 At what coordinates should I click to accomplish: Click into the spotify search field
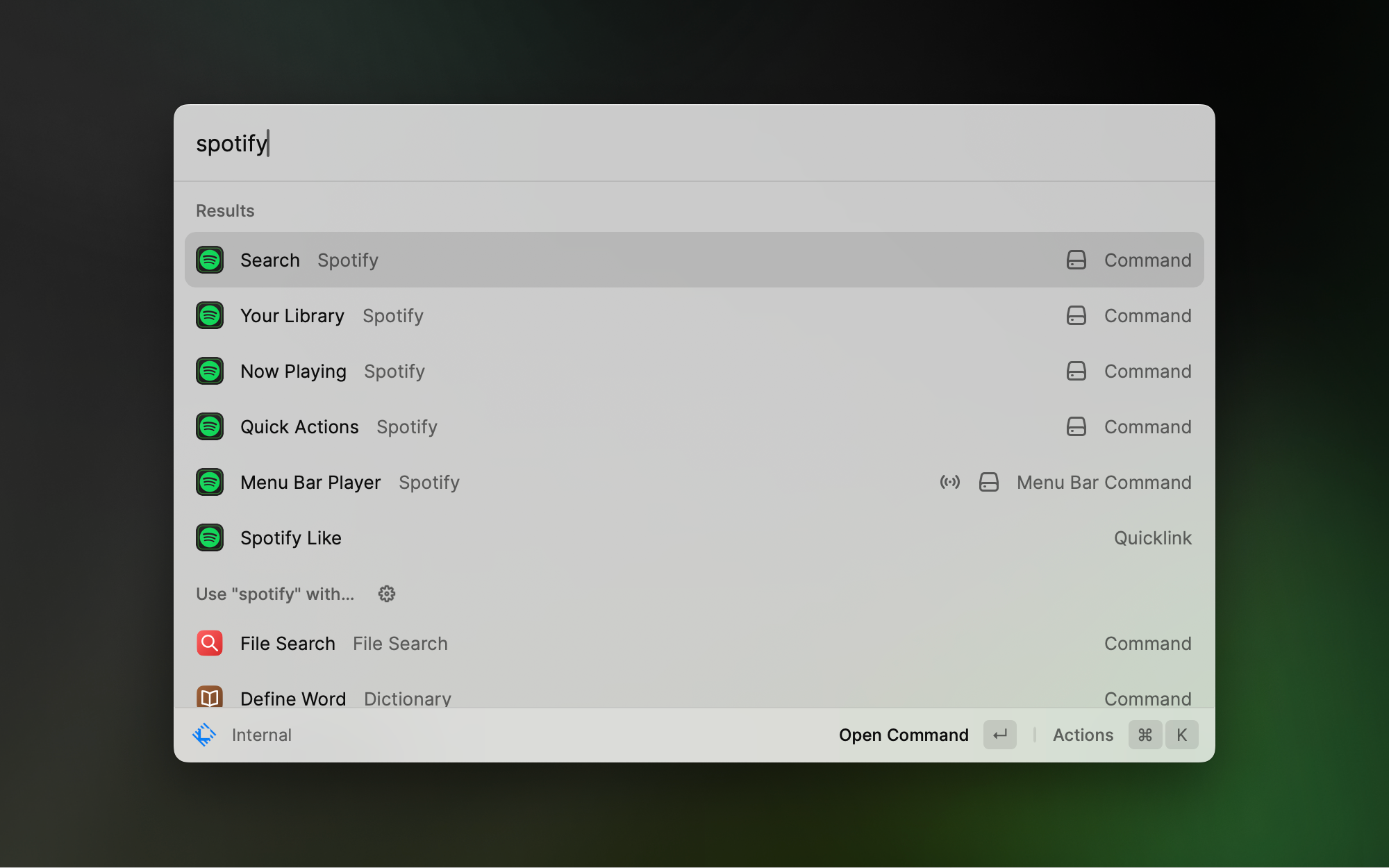pos(694,144)
